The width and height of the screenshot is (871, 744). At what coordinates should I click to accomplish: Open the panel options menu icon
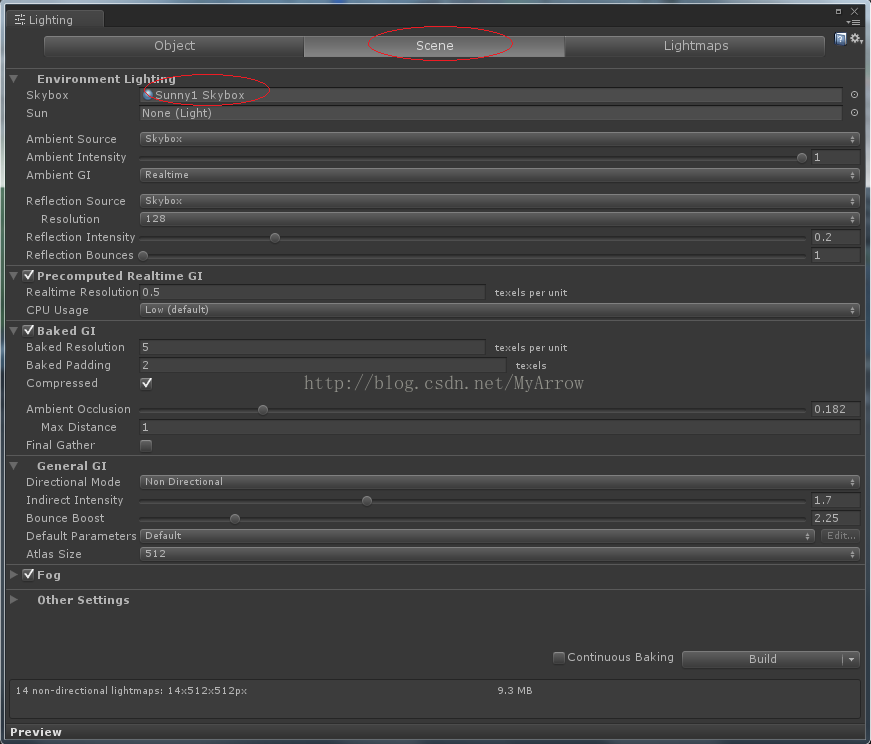coord(853,21)
